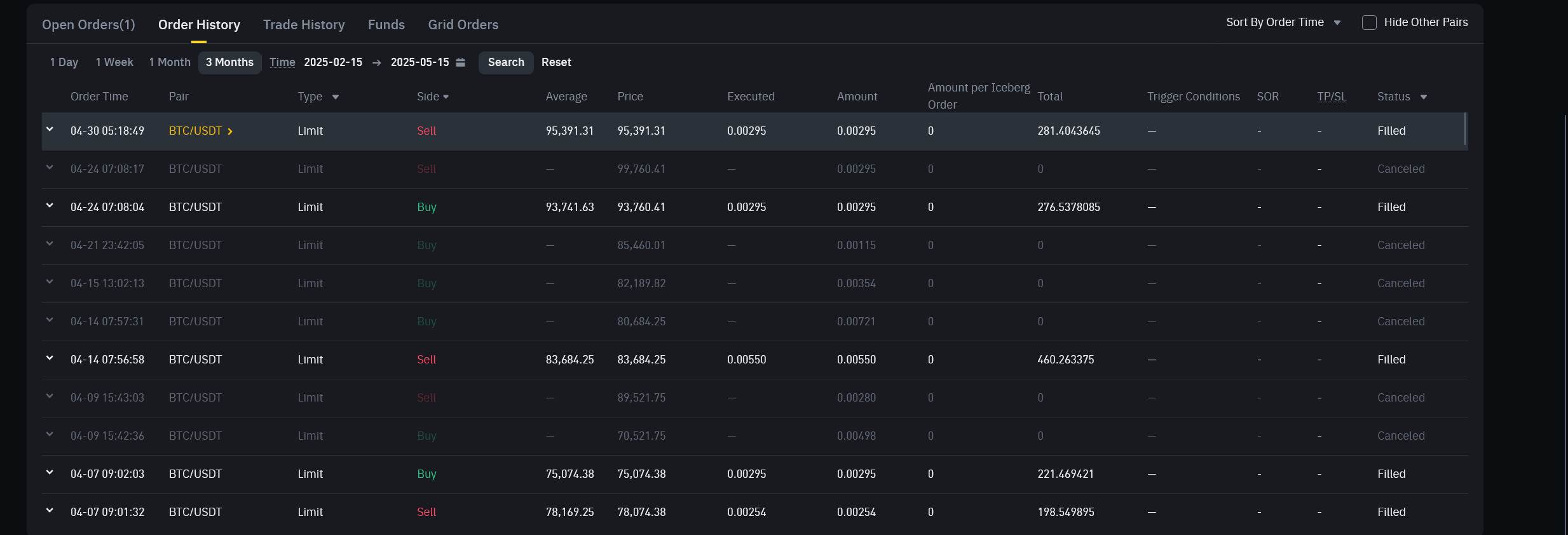Open the Status column filter arrow
Viewport: 1568px width, 535px height.
point(1424,97)
